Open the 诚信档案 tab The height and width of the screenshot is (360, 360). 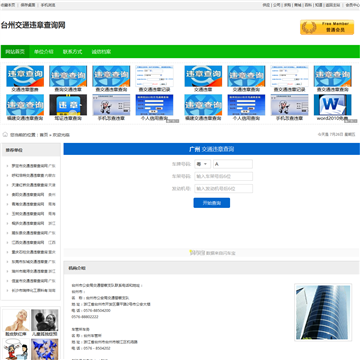(x=101, y=52)
